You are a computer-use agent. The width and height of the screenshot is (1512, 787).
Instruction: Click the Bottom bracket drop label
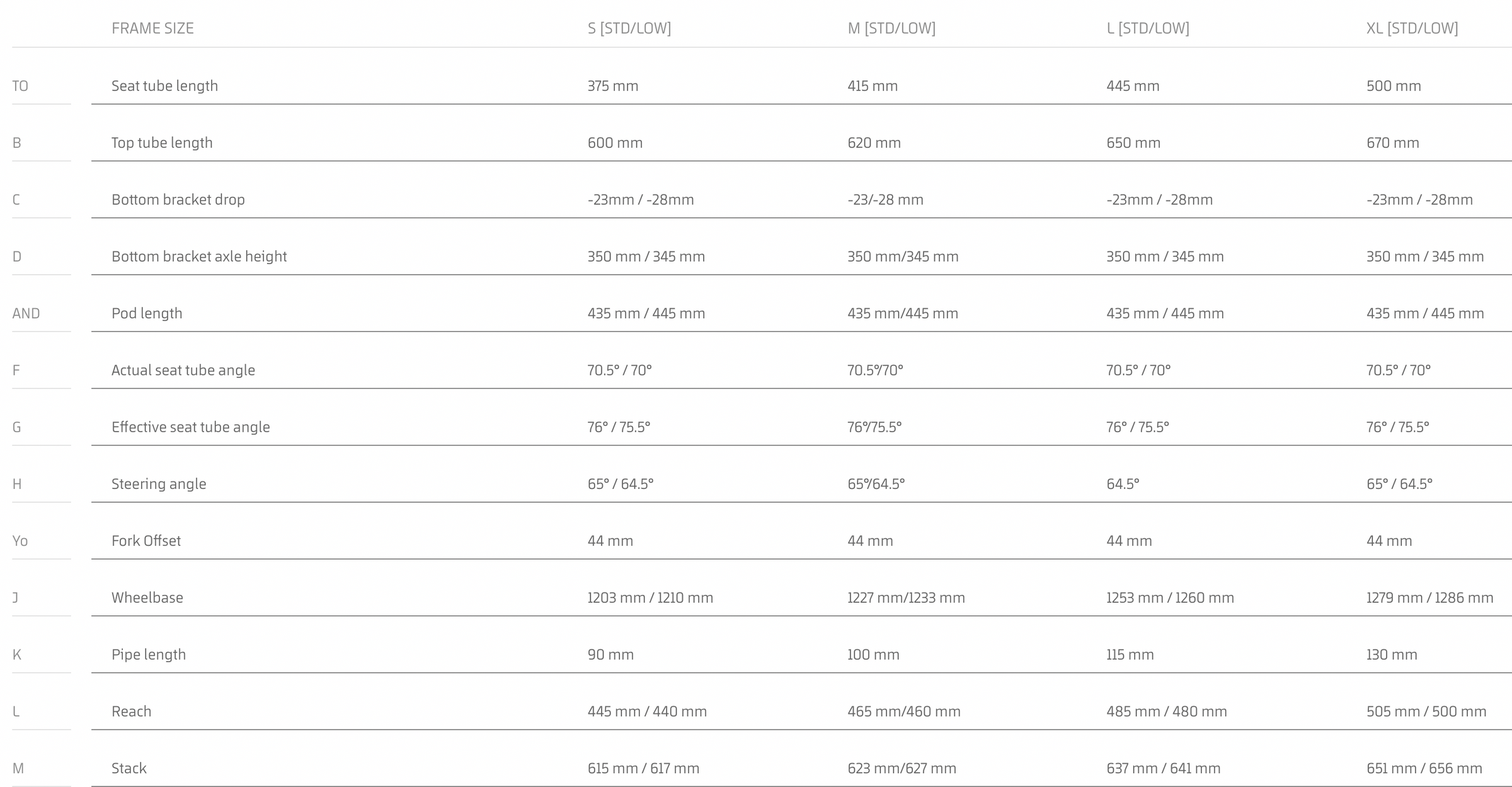click(x=178, y=200)
